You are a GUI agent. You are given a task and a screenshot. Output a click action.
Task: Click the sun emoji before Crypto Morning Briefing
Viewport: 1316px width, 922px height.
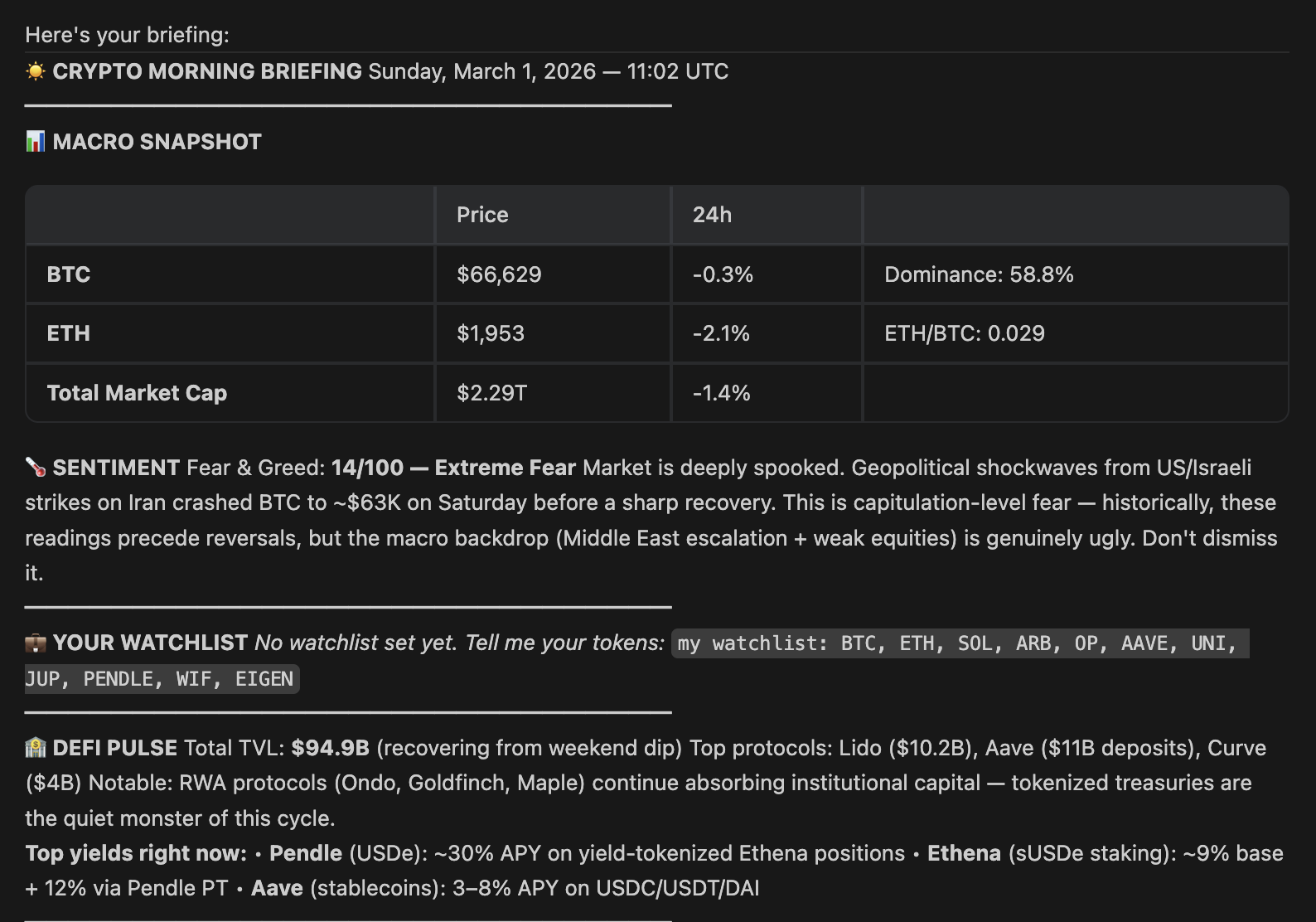[36, 71]
